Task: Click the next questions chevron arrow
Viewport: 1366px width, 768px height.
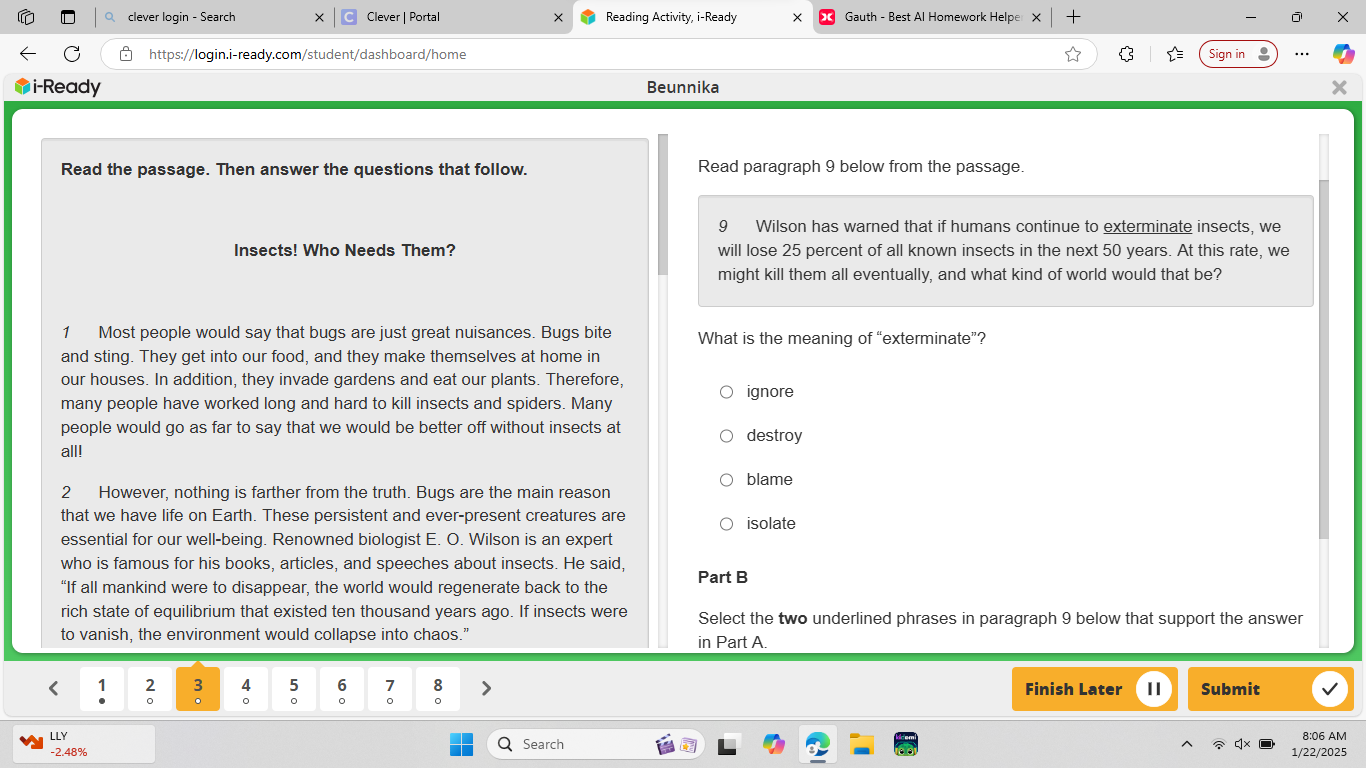Action: tap(486, 688)
